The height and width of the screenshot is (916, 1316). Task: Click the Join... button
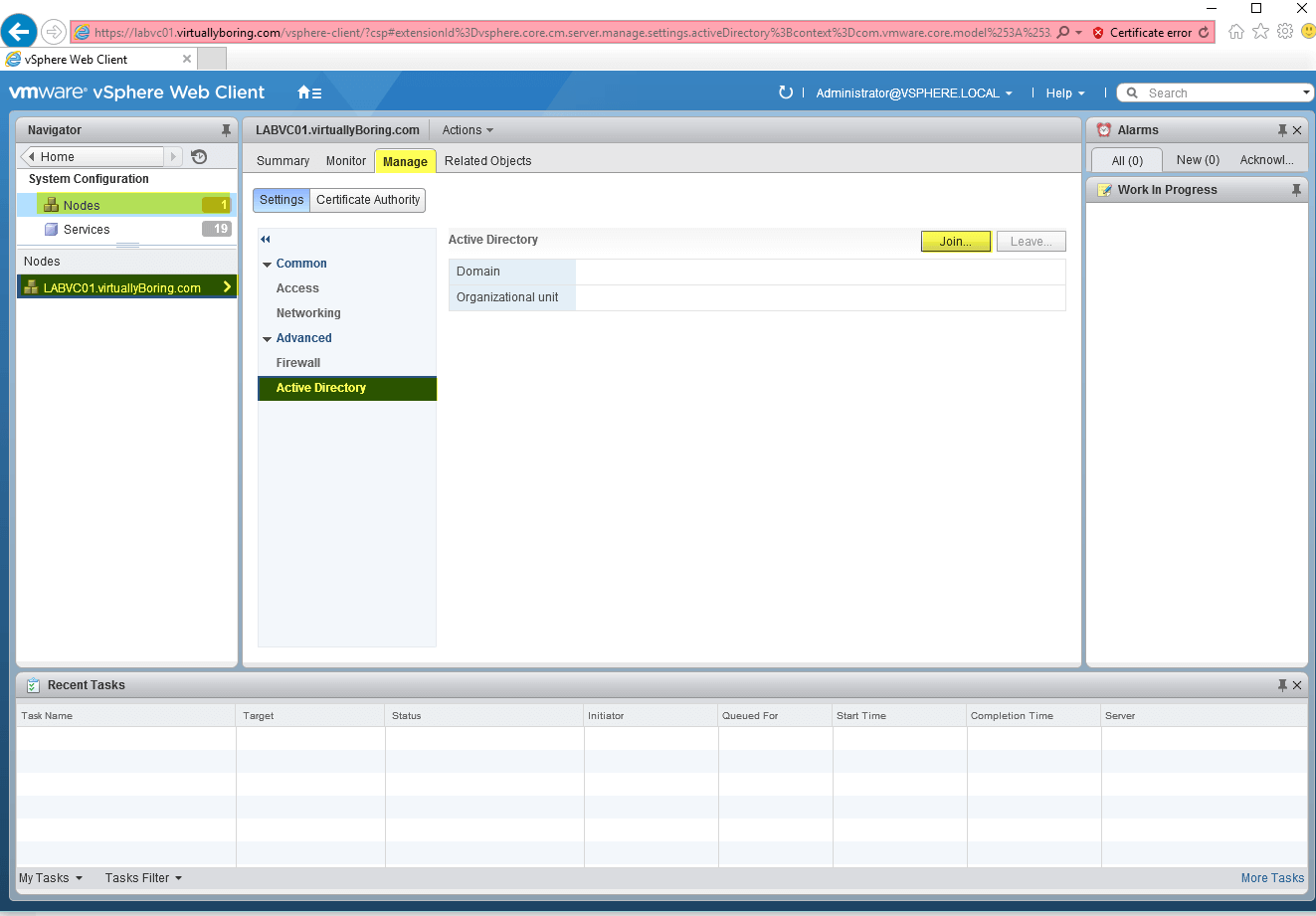pyautogui.click(x=956, y=241)
